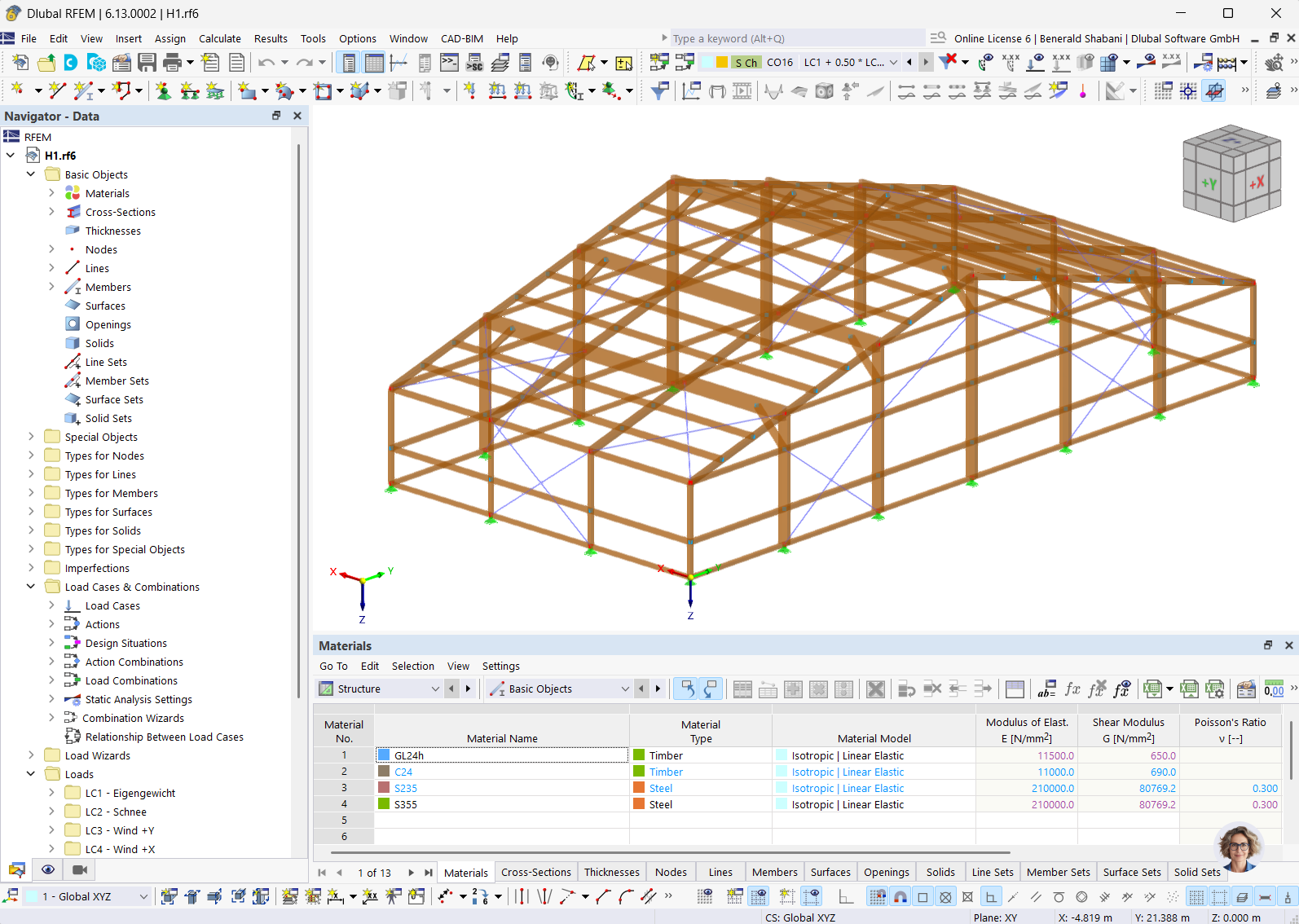Click the Cloud C icon in toolbar

(71, 62)
